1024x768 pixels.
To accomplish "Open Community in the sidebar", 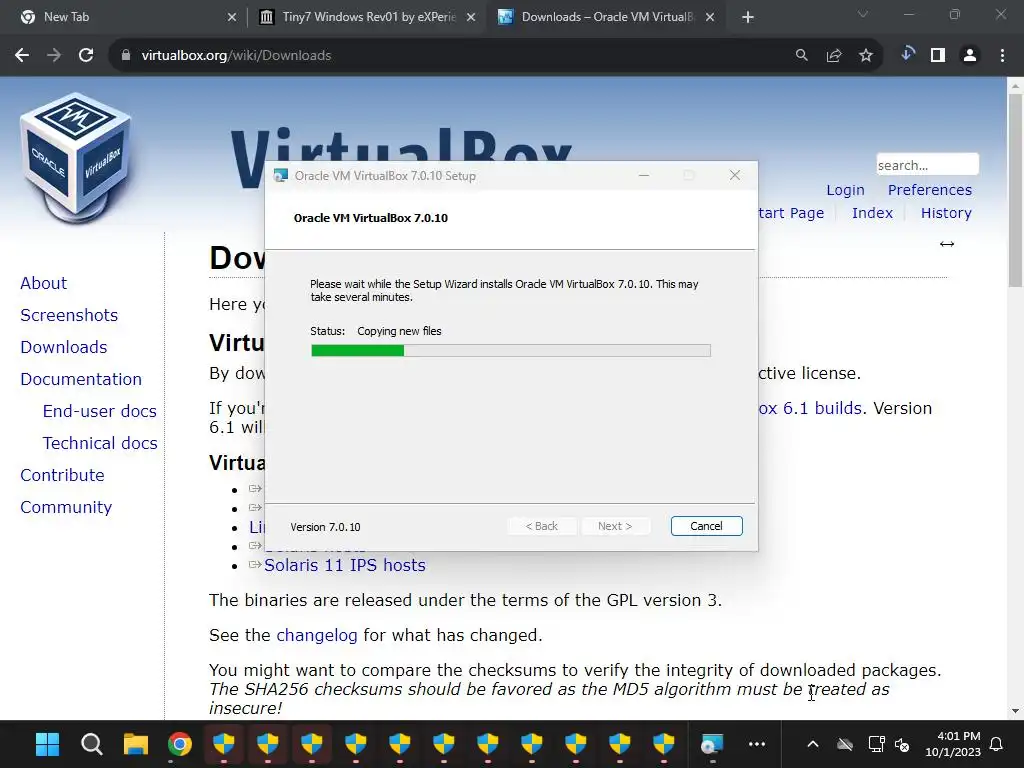I will pyautogui.click(x=66, y=507).
